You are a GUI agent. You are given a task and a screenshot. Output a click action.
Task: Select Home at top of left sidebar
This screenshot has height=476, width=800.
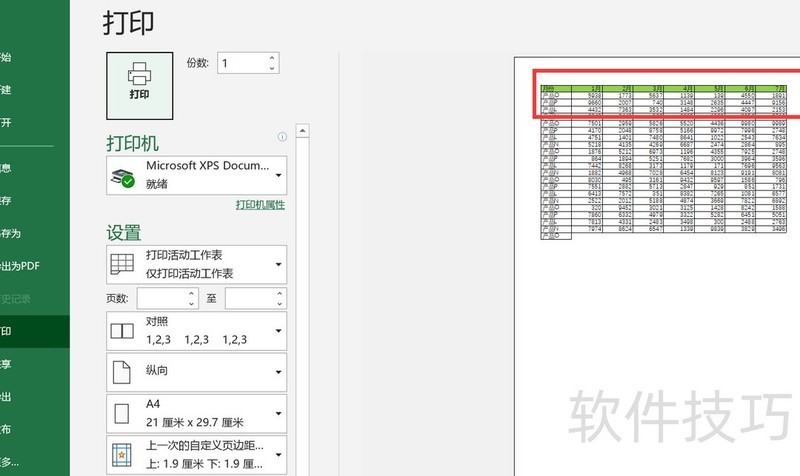[x=35, y=57]
